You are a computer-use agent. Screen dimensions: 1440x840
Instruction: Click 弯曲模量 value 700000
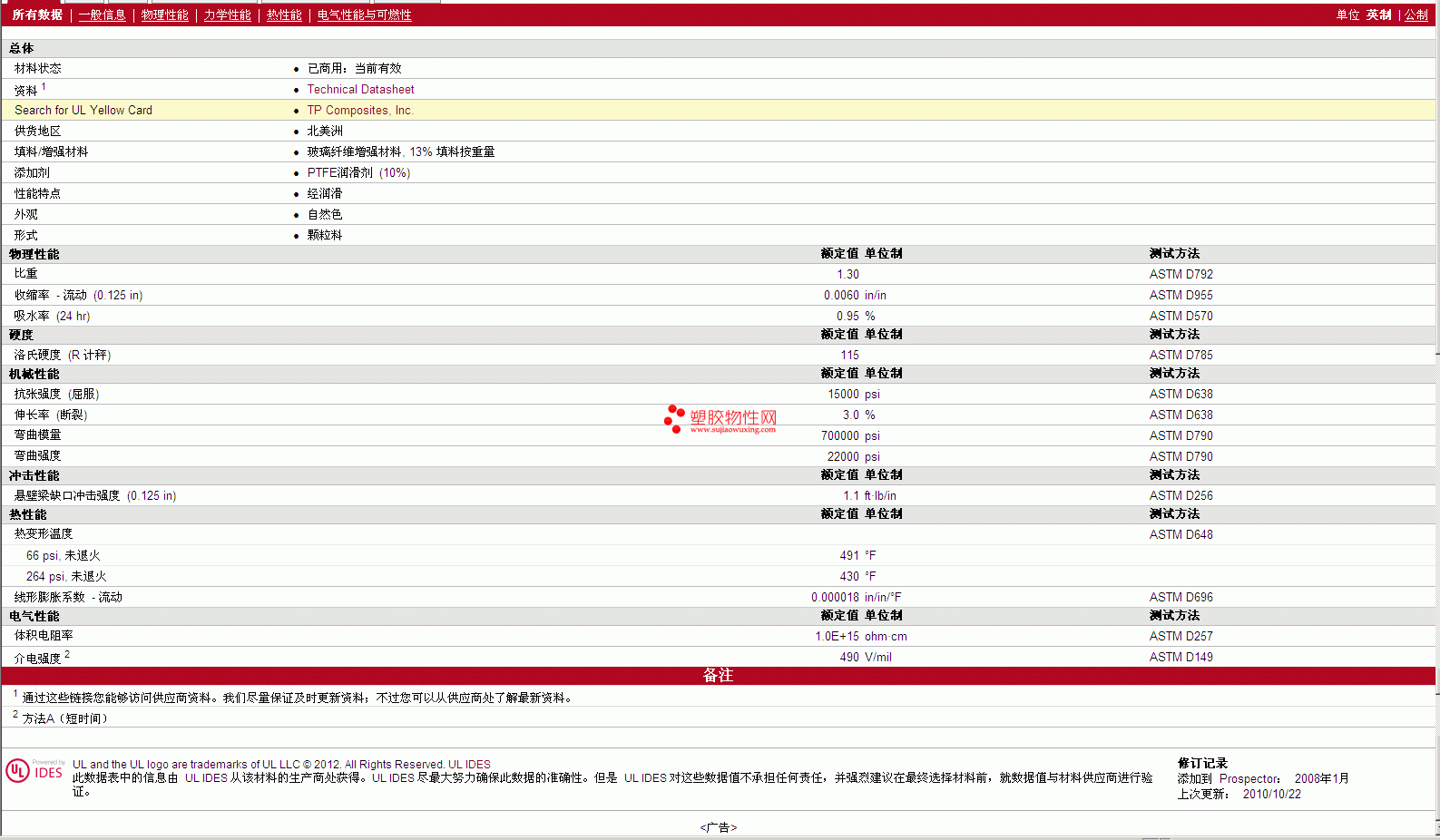pos(840,435)
